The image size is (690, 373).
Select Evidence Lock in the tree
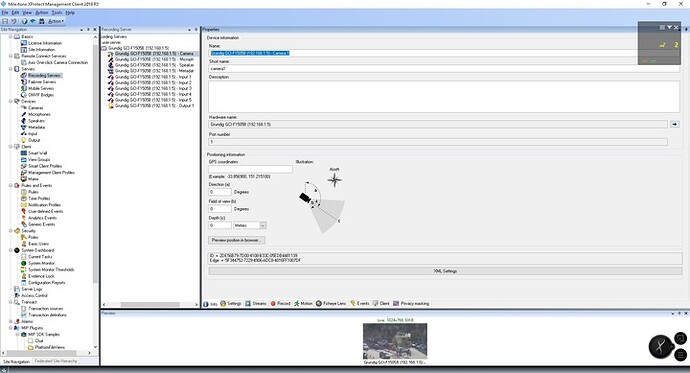point(41,276)
